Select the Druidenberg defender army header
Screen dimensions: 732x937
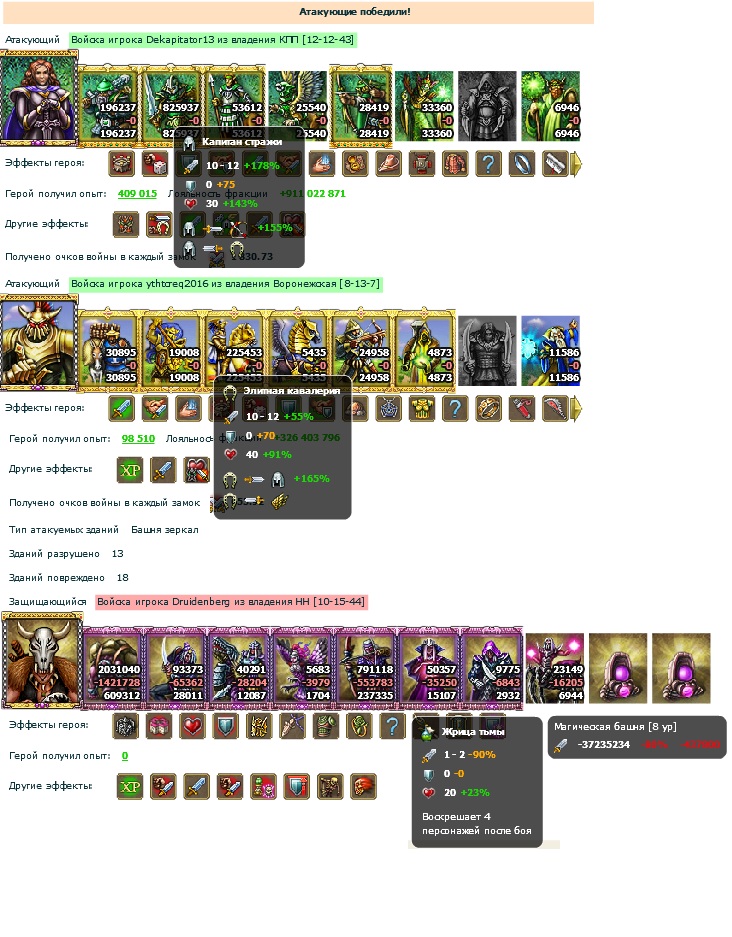(231, 602)
